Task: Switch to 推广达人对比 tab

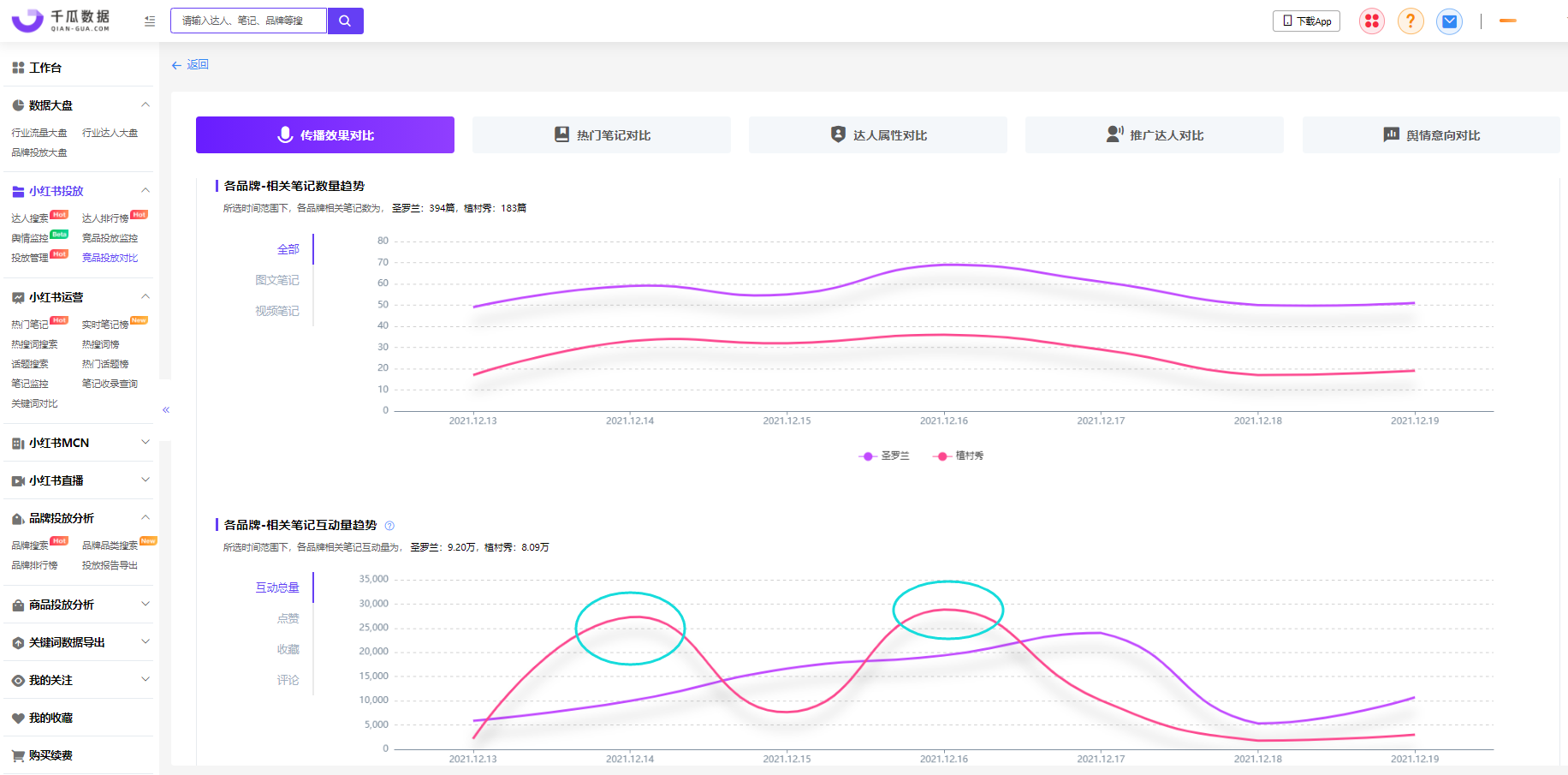Action: click(1155, 135)
